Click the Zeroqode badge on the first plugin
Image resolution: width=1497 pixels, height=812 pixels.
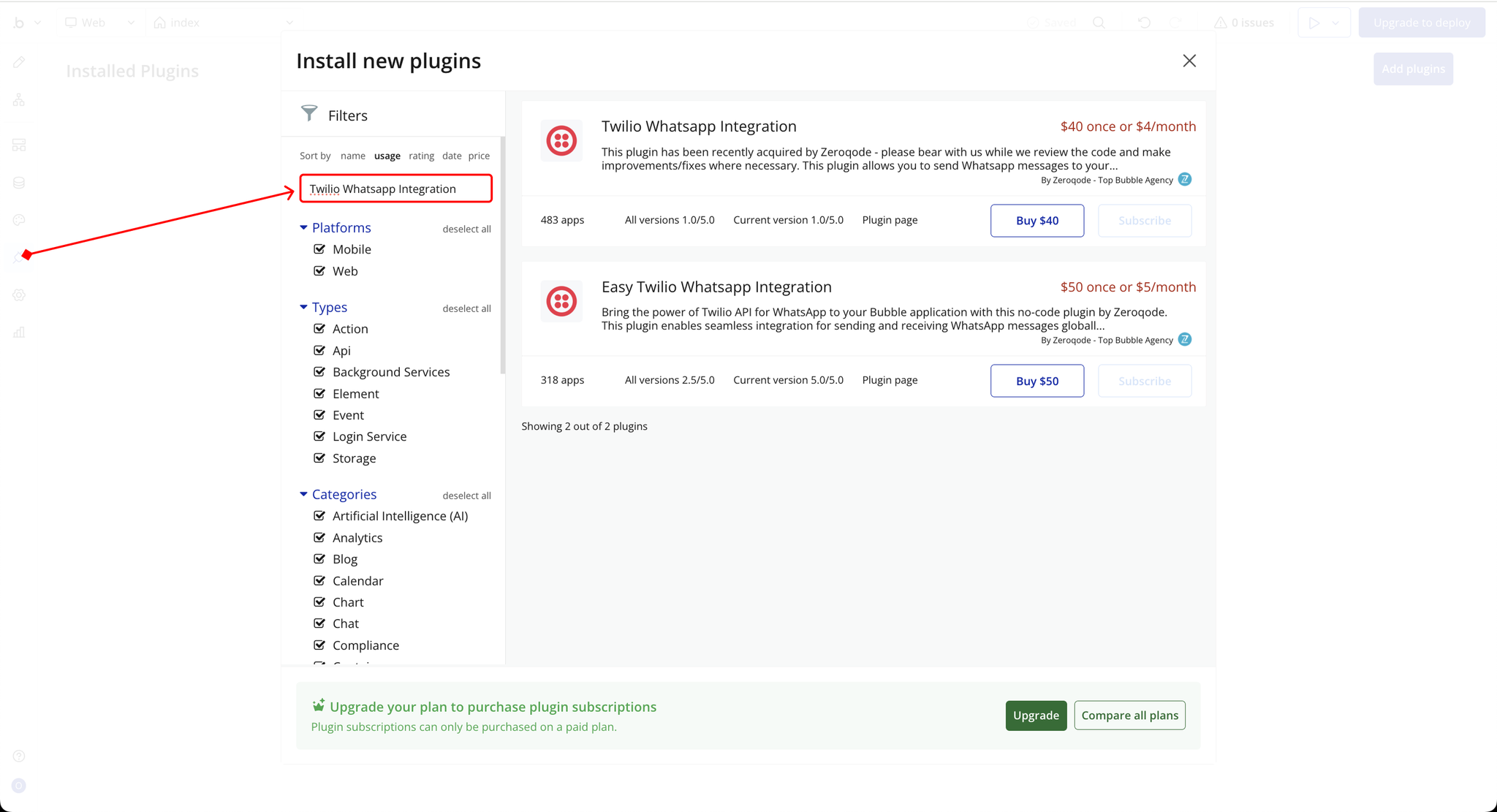pos(1185,180)
